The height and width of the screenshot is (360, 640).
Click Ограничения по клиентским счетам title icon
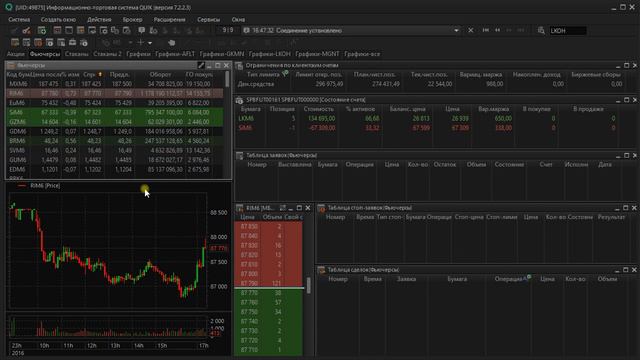point(240,65)
